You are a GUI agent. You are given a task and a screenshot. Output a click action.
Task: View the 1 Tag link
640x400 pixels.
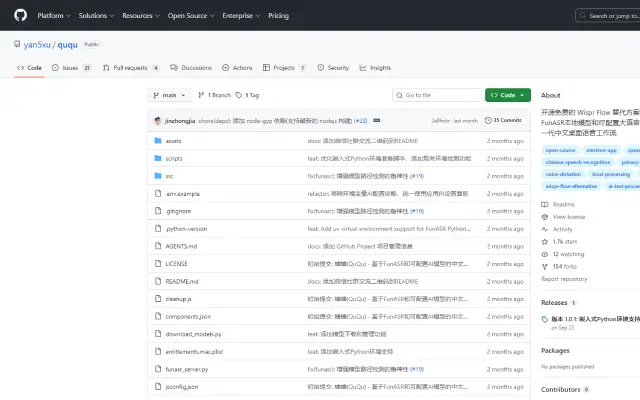[x=247, y=95]
